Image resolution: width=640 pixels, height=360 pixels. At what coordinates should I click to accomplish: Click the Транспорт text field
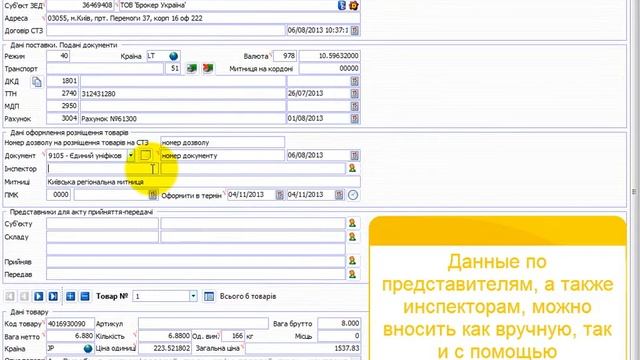(105, 69)
